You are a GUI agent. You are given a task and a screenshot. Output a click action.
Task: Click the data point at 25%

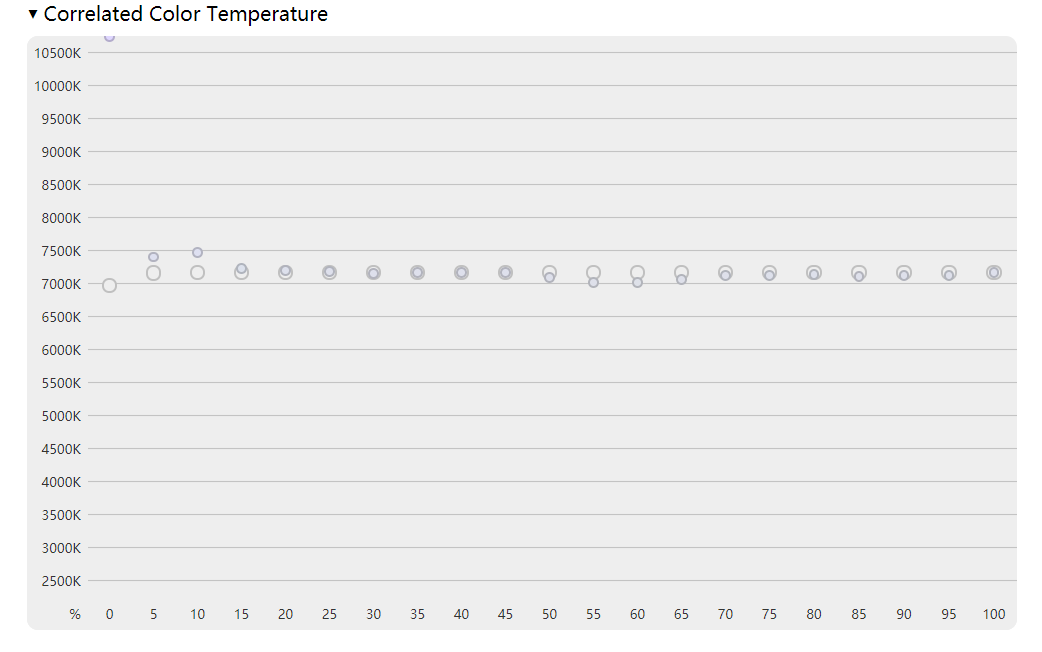pos(330,272)
